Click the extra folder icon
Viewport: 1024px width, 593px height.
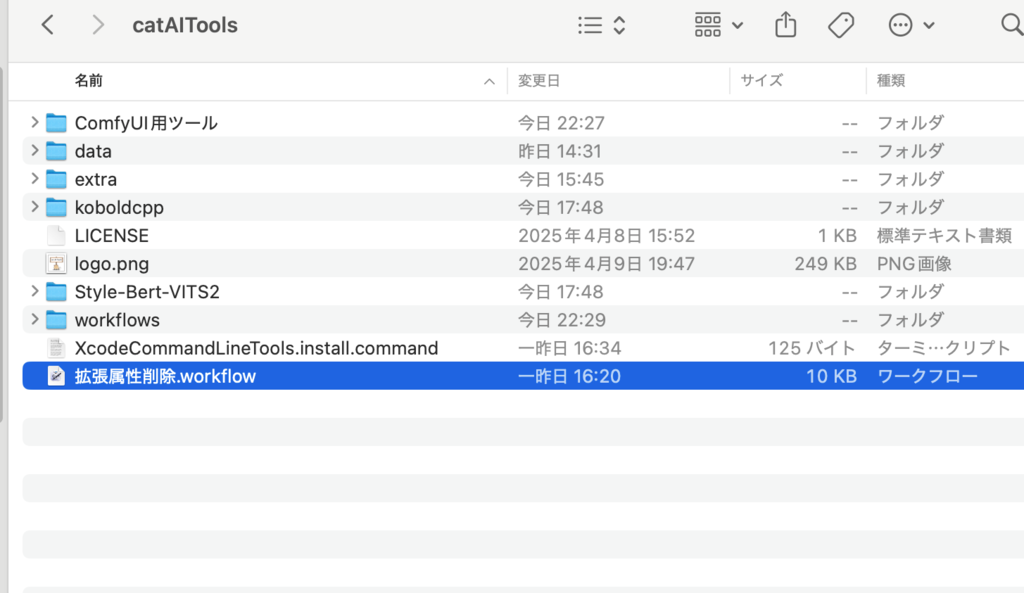(x=56, y=179)
